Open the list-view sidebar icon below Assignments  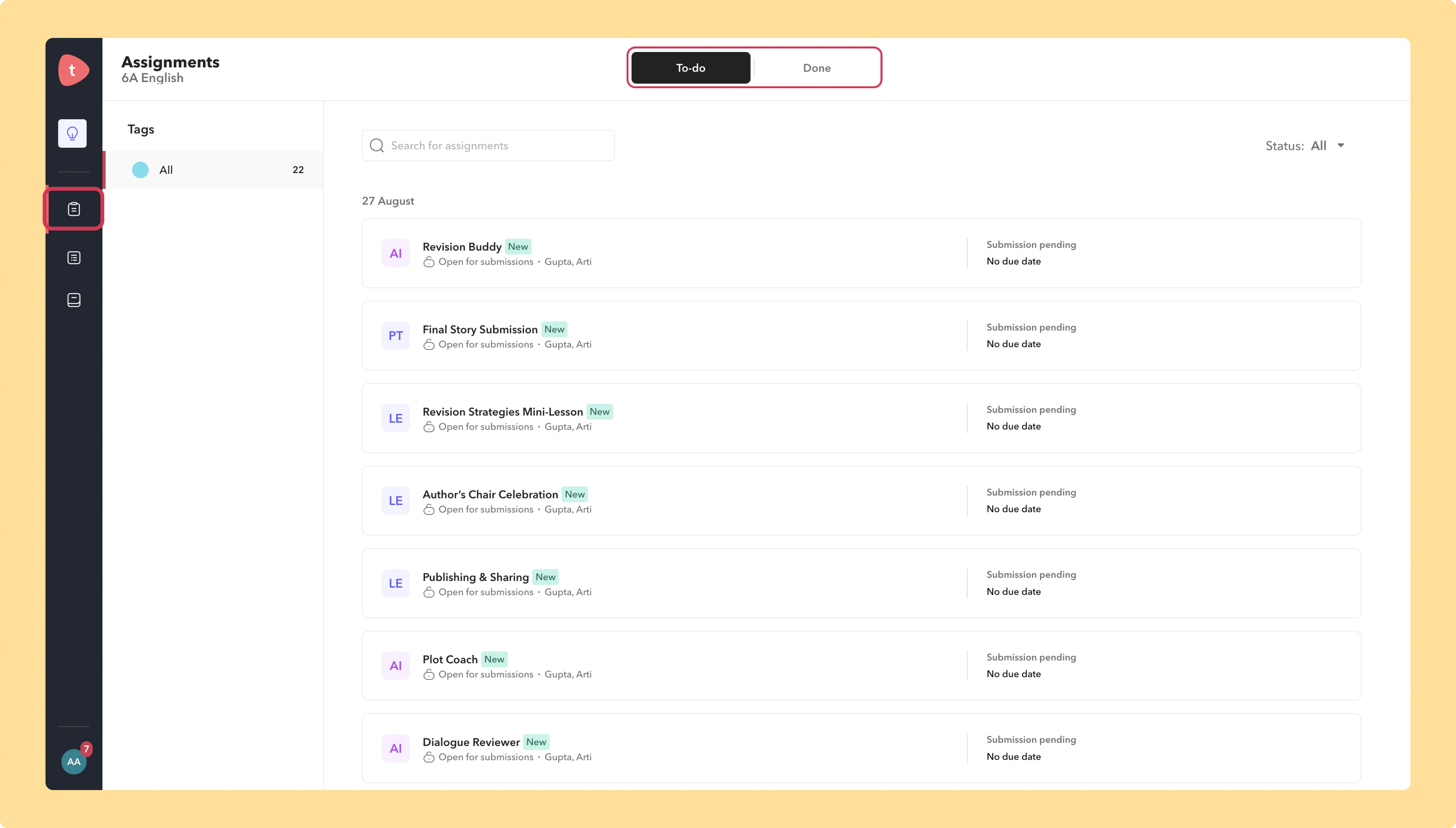tap(74, 258)
